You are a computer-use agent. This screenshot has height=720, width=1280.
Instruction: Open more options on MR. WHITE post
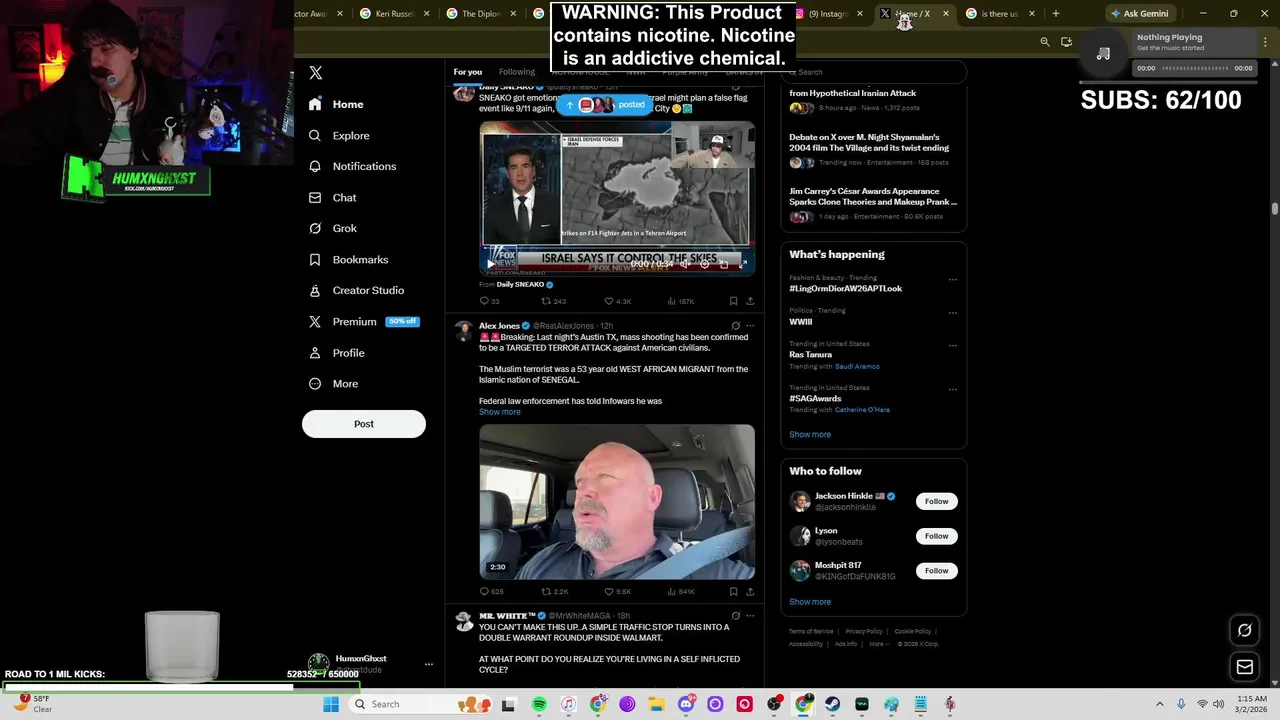pos(750,616)
